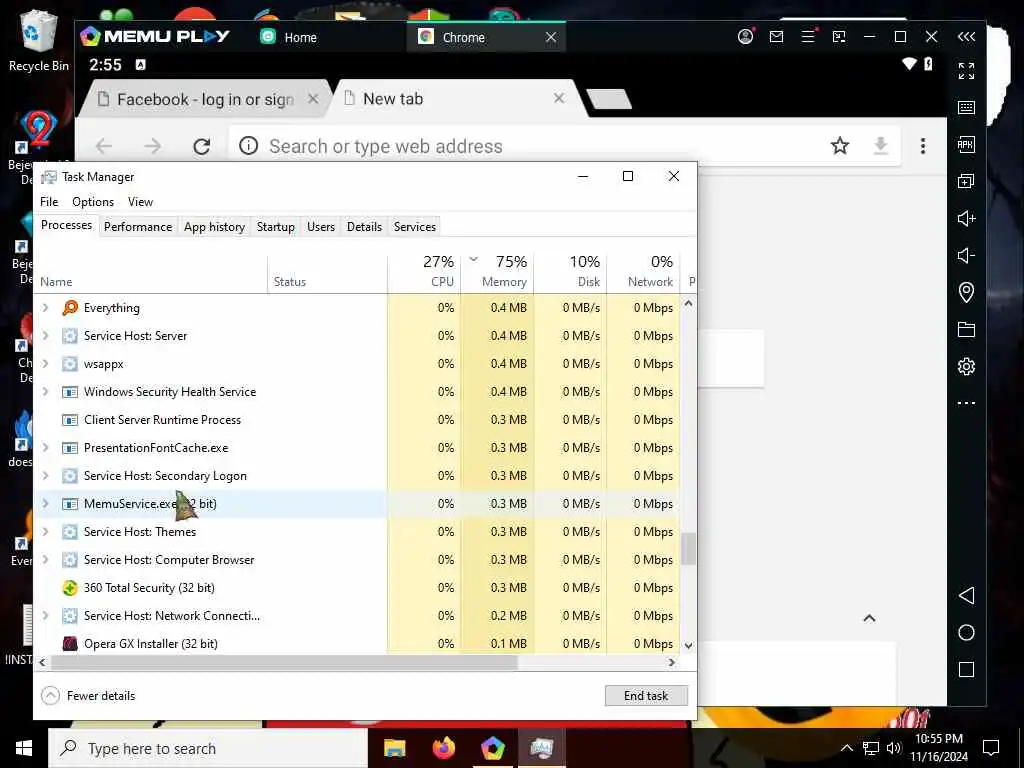
Task: Tap Android back triangle button
Action: pos(966,595)
